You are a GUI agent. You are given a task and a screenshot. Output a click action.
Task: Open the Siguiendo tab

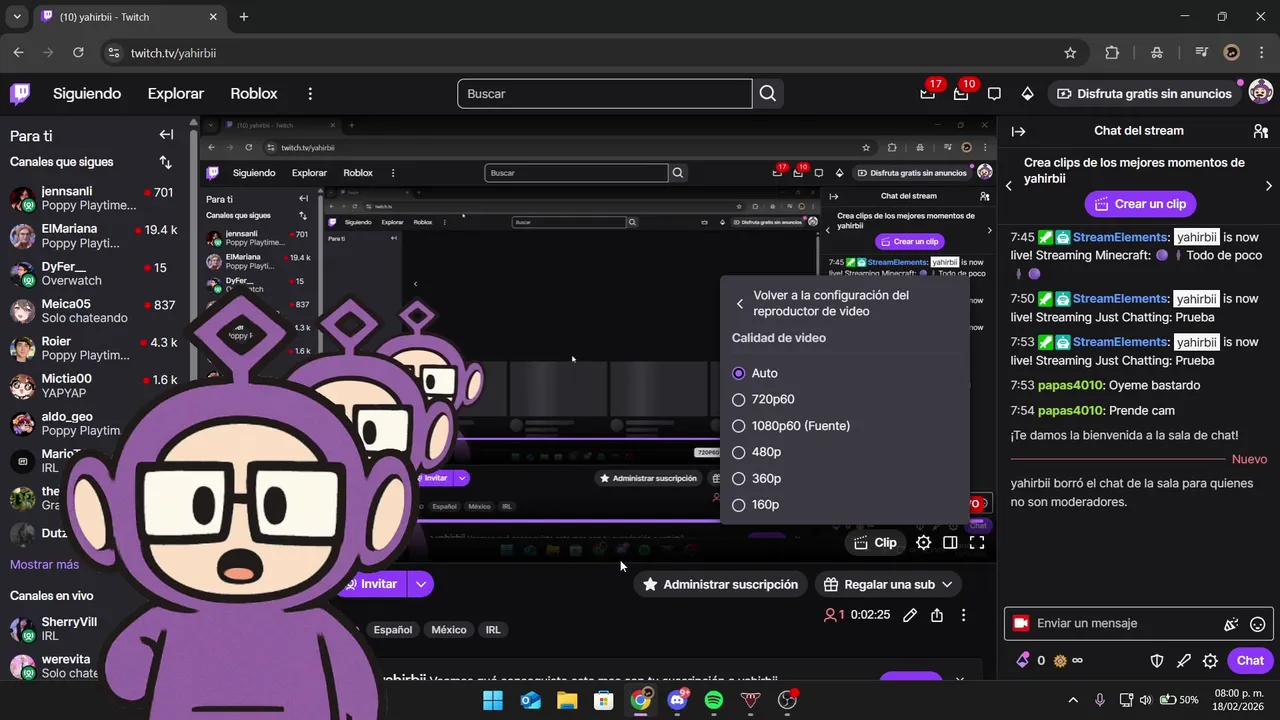(87, 94)
